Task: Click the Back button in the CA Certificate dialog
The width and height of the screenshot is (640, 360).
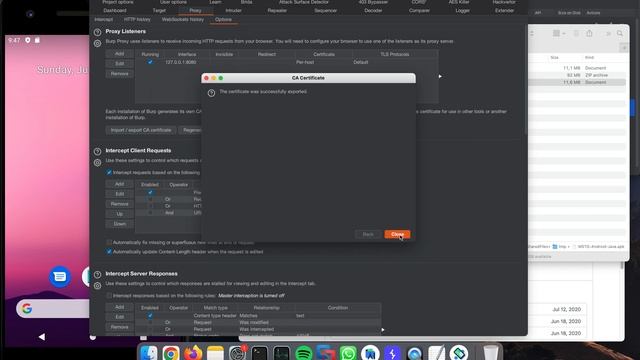Action: pos(368,234)
